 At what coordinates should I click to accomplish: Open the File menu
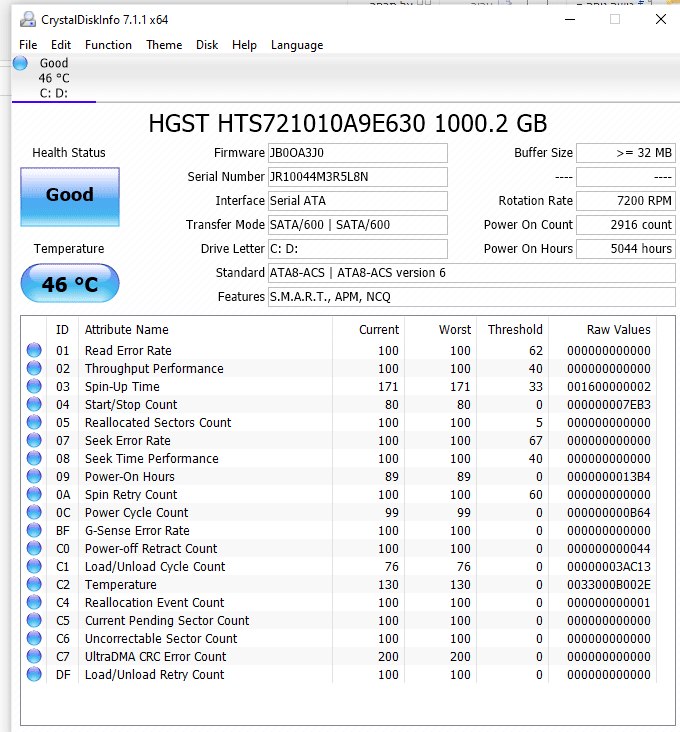click(28, 45)
